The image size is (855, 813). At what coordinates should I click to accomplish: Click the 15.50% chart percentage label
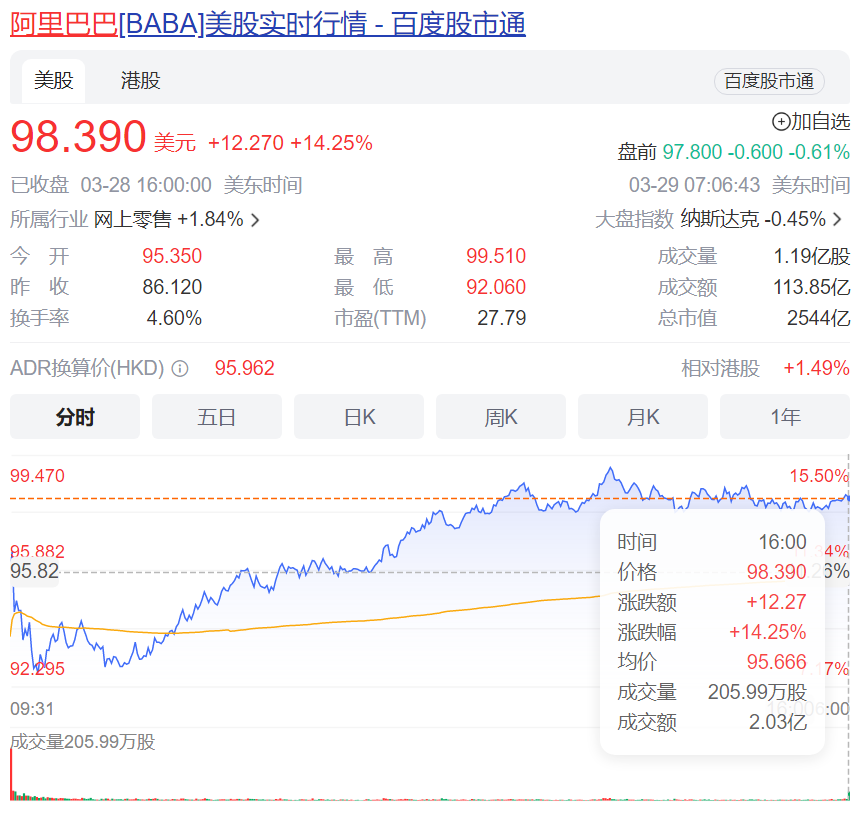tap(820, 476)
